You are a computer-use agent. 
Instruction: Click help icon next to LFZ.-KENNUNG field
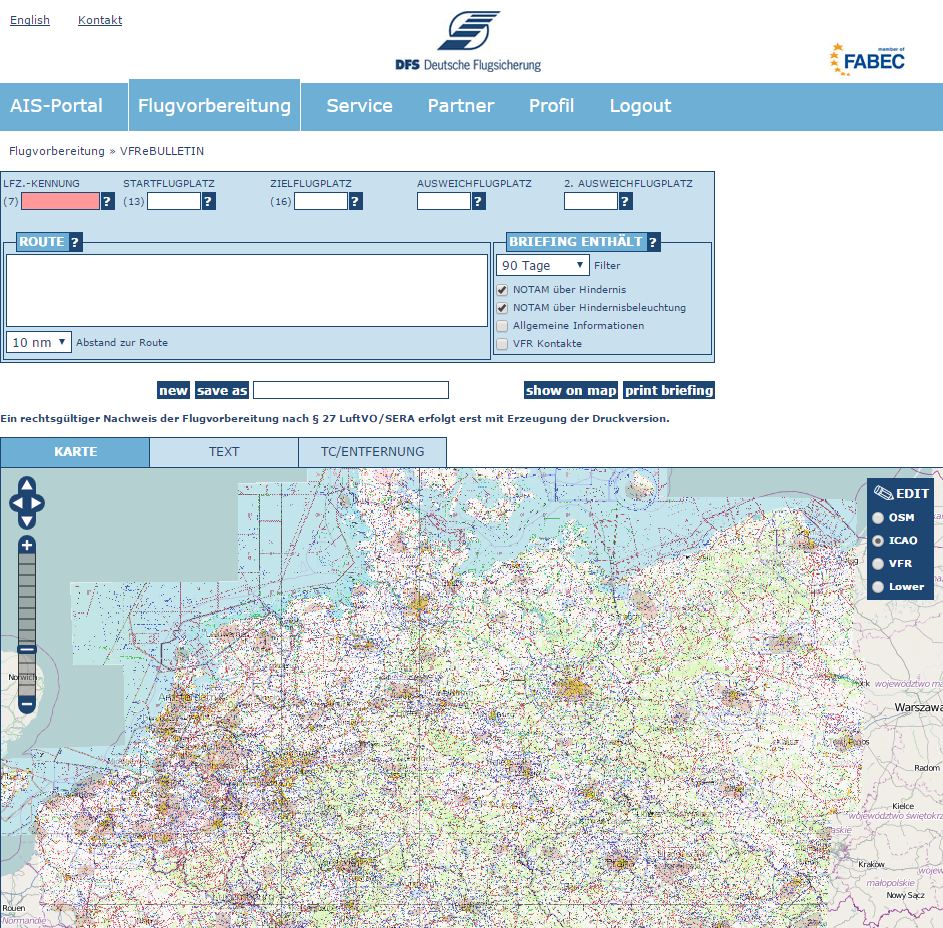pos(108,202)
